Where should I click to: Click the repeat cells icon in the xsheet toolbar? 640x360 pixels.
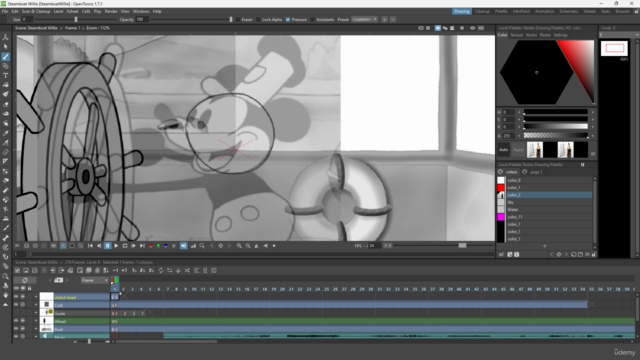click(161, 271)
